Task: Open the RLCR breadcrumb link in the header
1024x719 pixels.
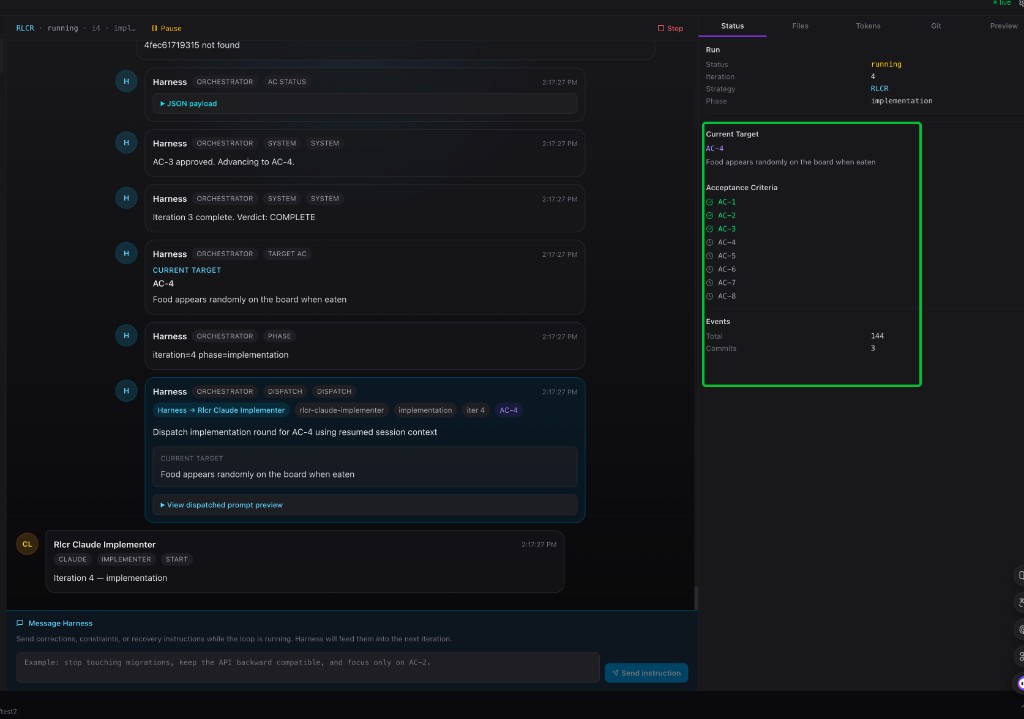Action: click(25, 28)
